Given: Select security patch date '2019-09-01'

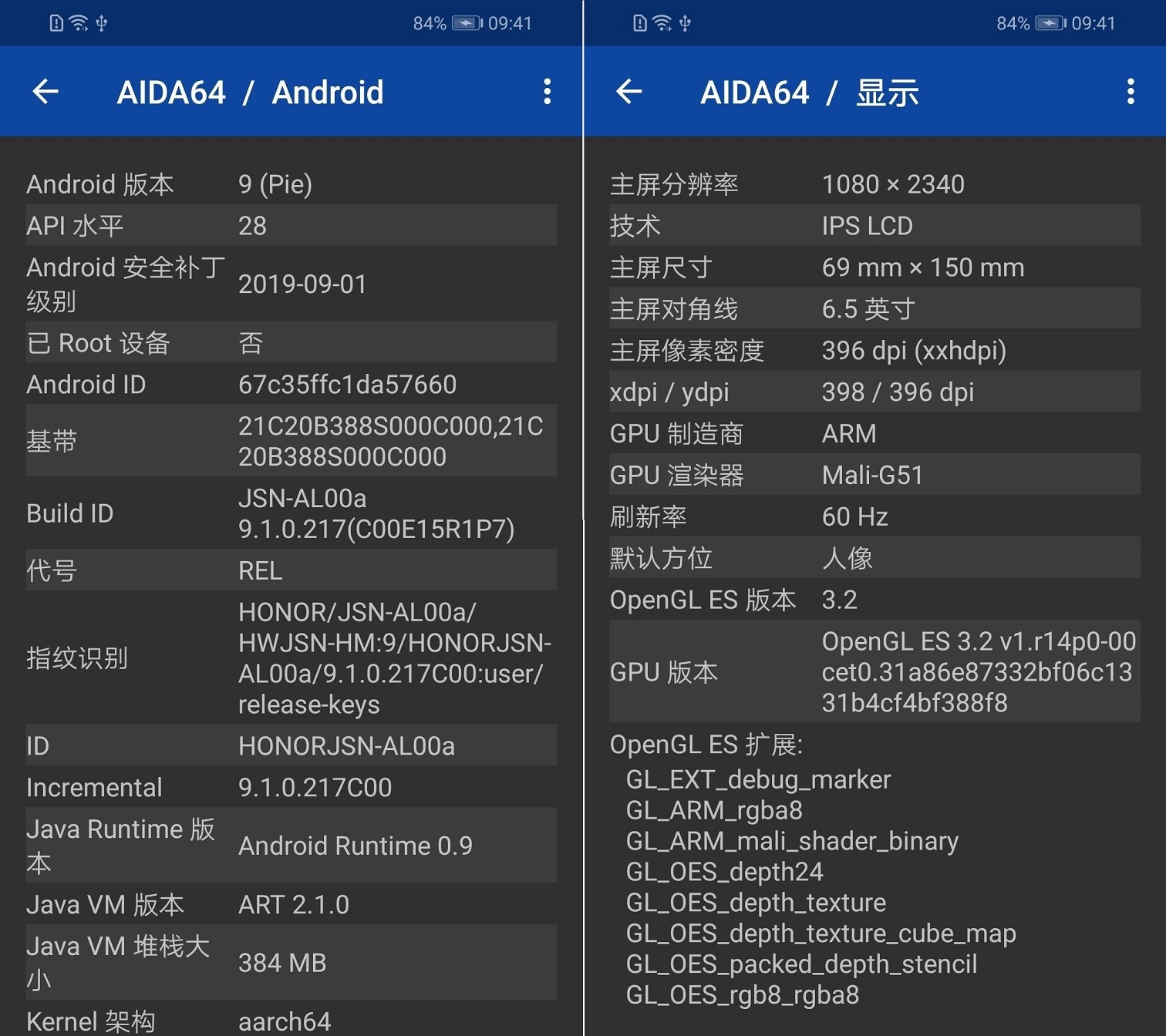Looking at the screenshot, I should [x=302, y=284].
